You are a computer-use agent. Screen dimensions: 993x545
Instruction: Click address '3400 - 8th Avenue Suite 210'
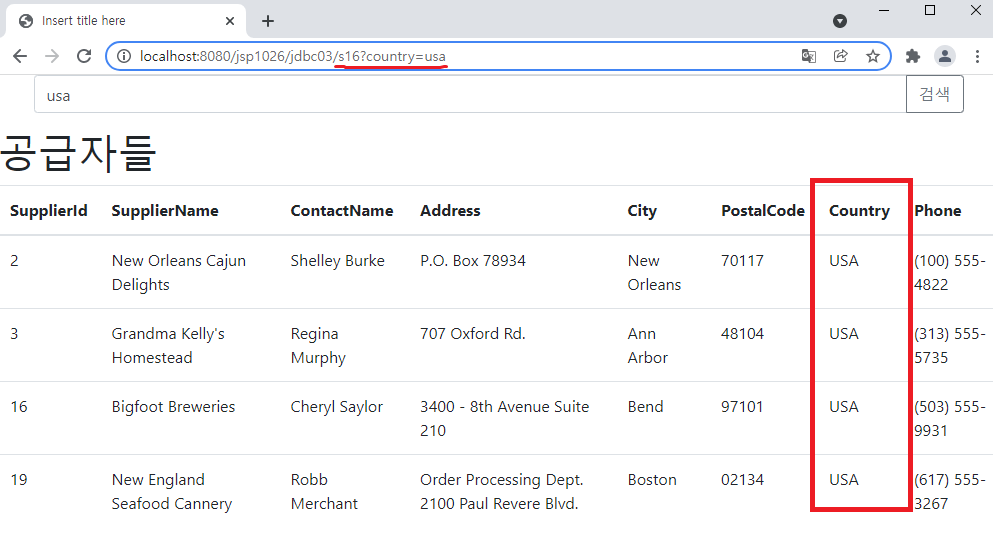tap(505, 418)
